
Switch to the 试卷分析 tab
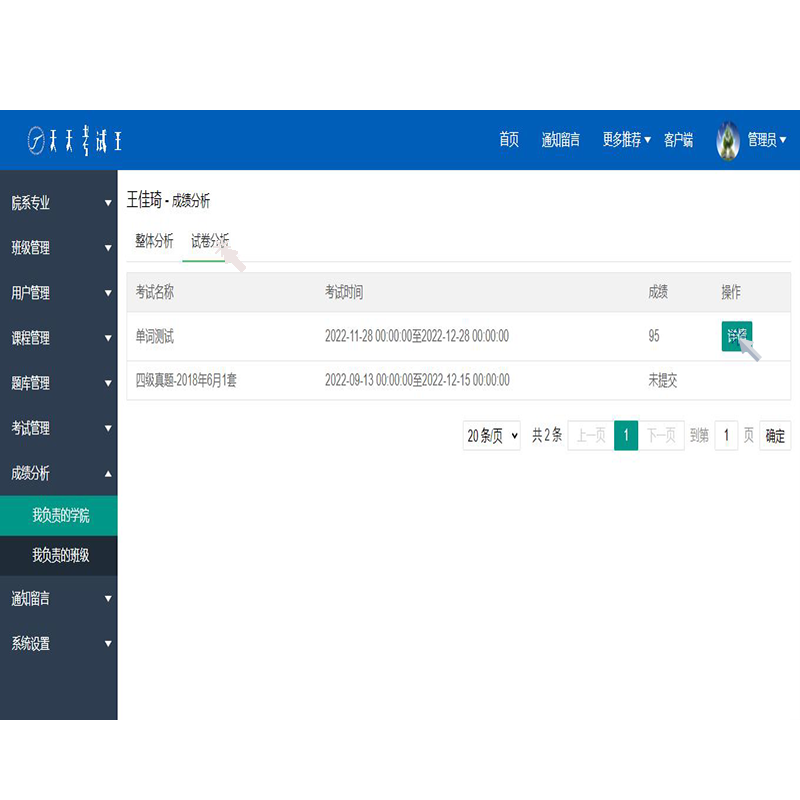tap(210, 240)
